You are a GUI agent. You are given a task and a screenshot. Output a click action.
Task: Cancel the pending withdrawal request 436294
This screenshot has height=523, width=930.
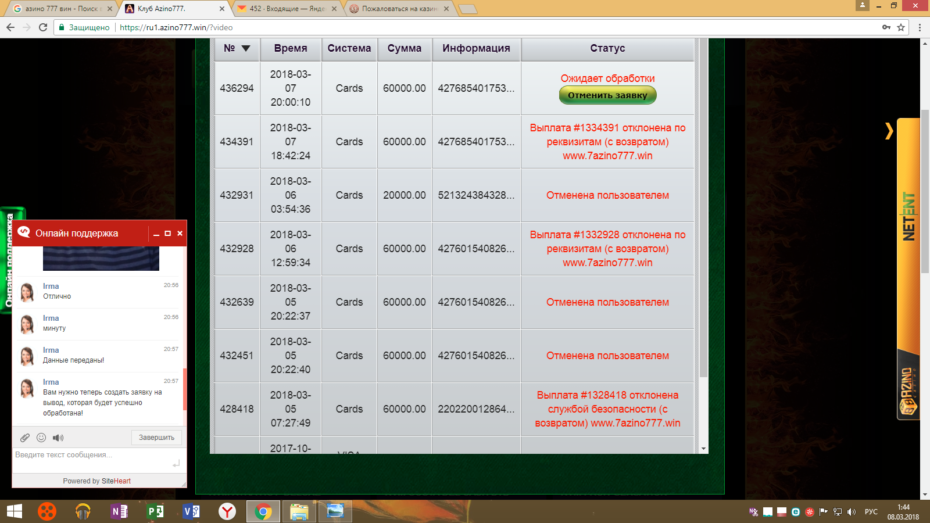coord(607,95)
